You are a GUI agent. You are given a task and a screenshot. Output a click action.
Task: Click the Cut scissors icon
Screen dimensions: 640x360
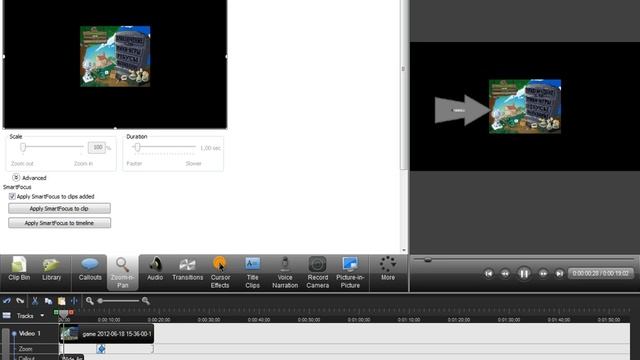[x=35, y=301]
